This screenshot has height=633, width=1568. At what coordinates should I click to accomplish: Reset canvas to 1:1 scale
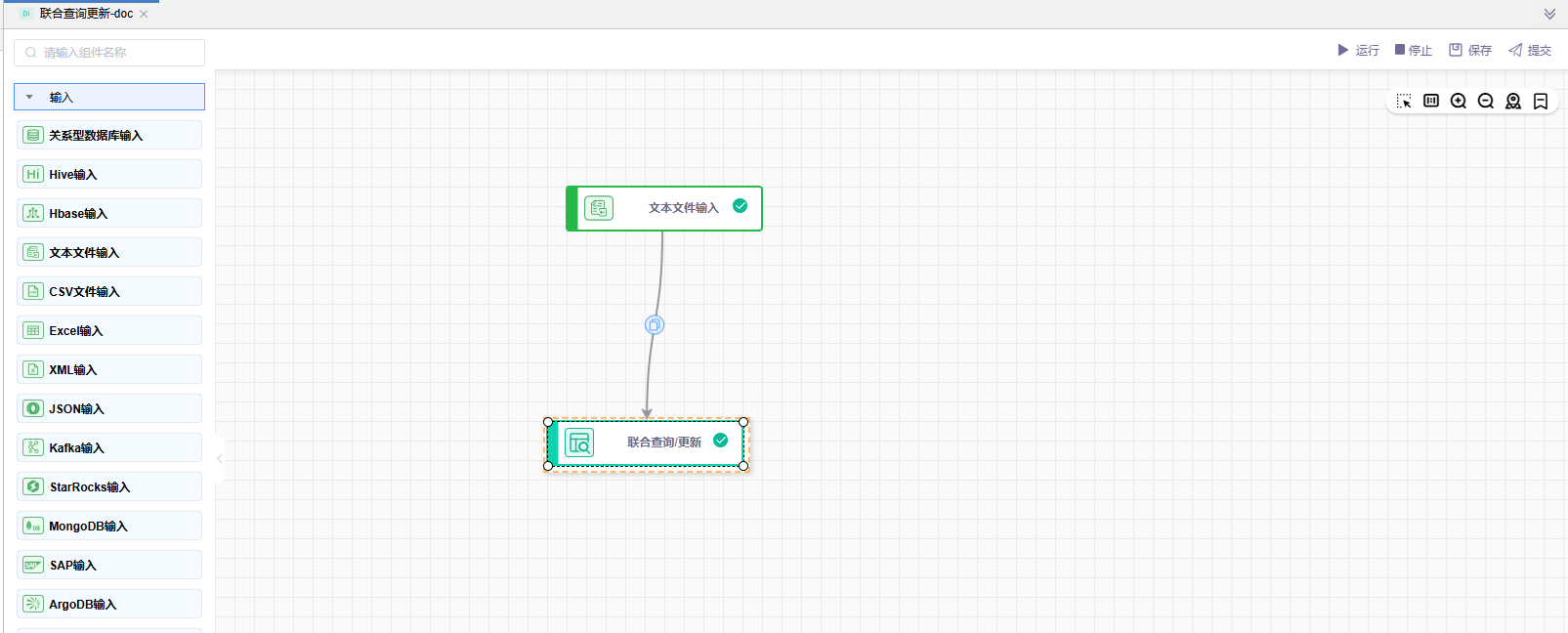click(x=1431, y=102)
